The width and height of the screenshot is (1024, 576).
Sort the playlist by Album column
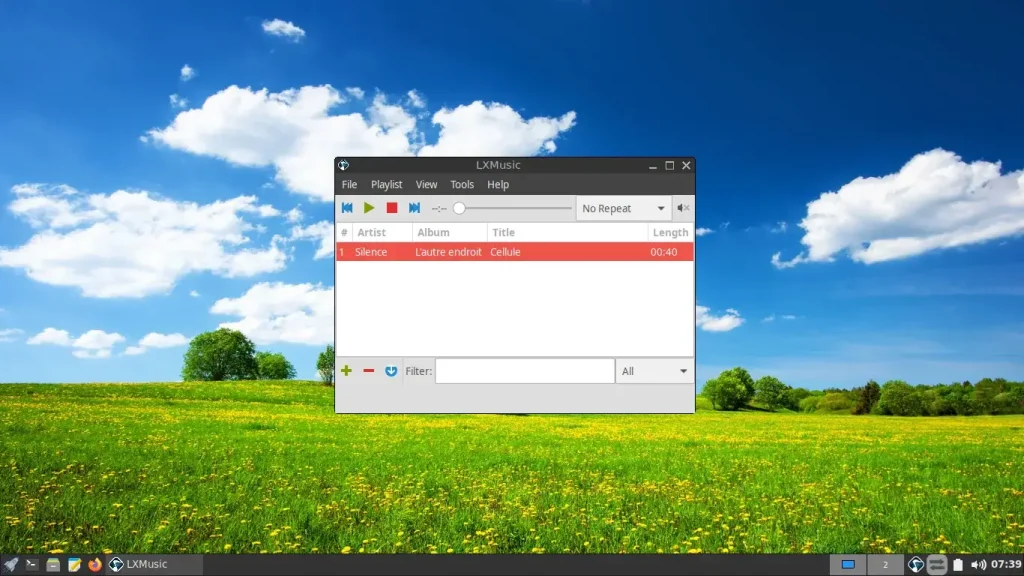pos(449,232)
